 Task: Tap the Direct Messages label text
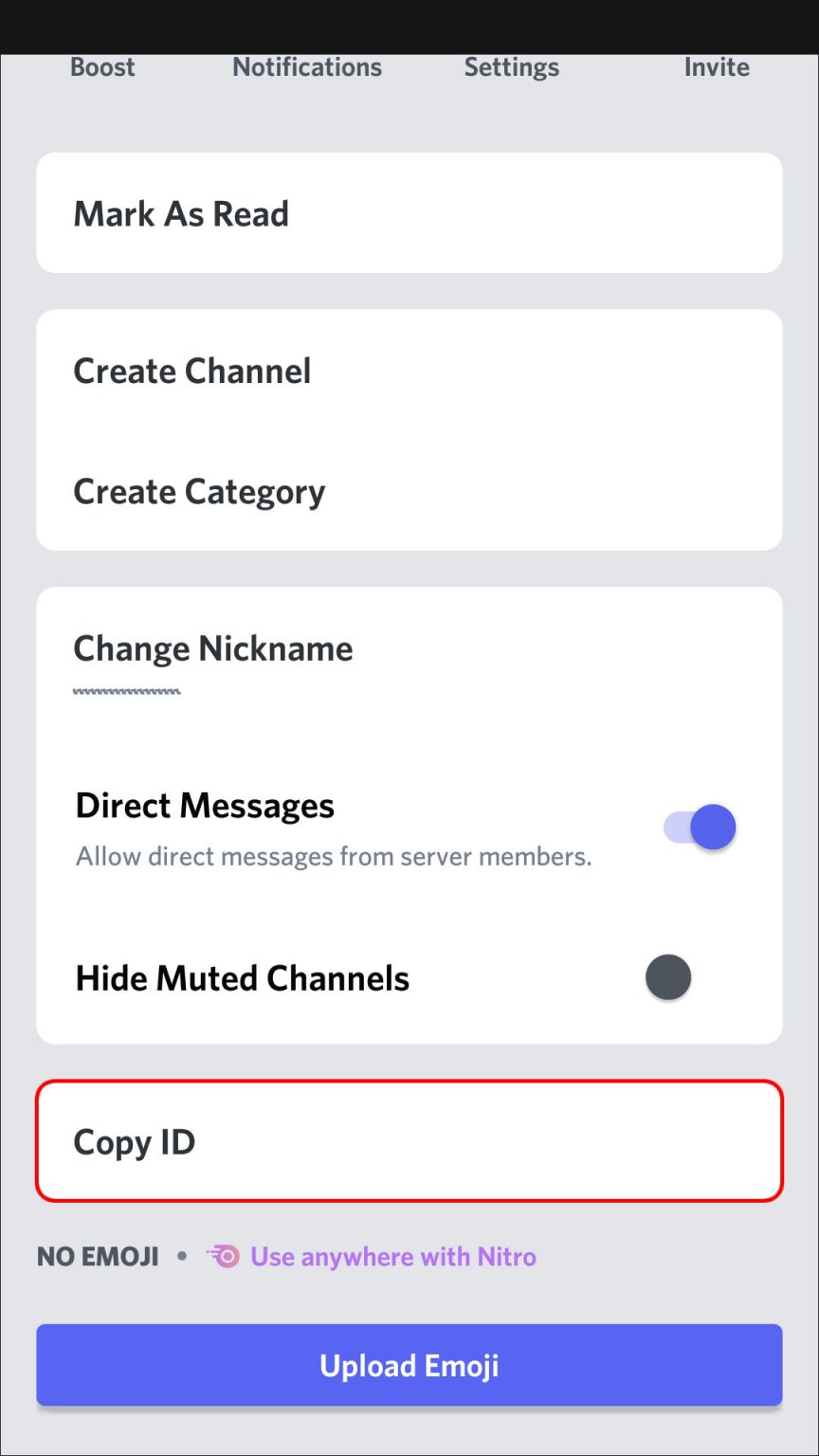click(205, 806)
